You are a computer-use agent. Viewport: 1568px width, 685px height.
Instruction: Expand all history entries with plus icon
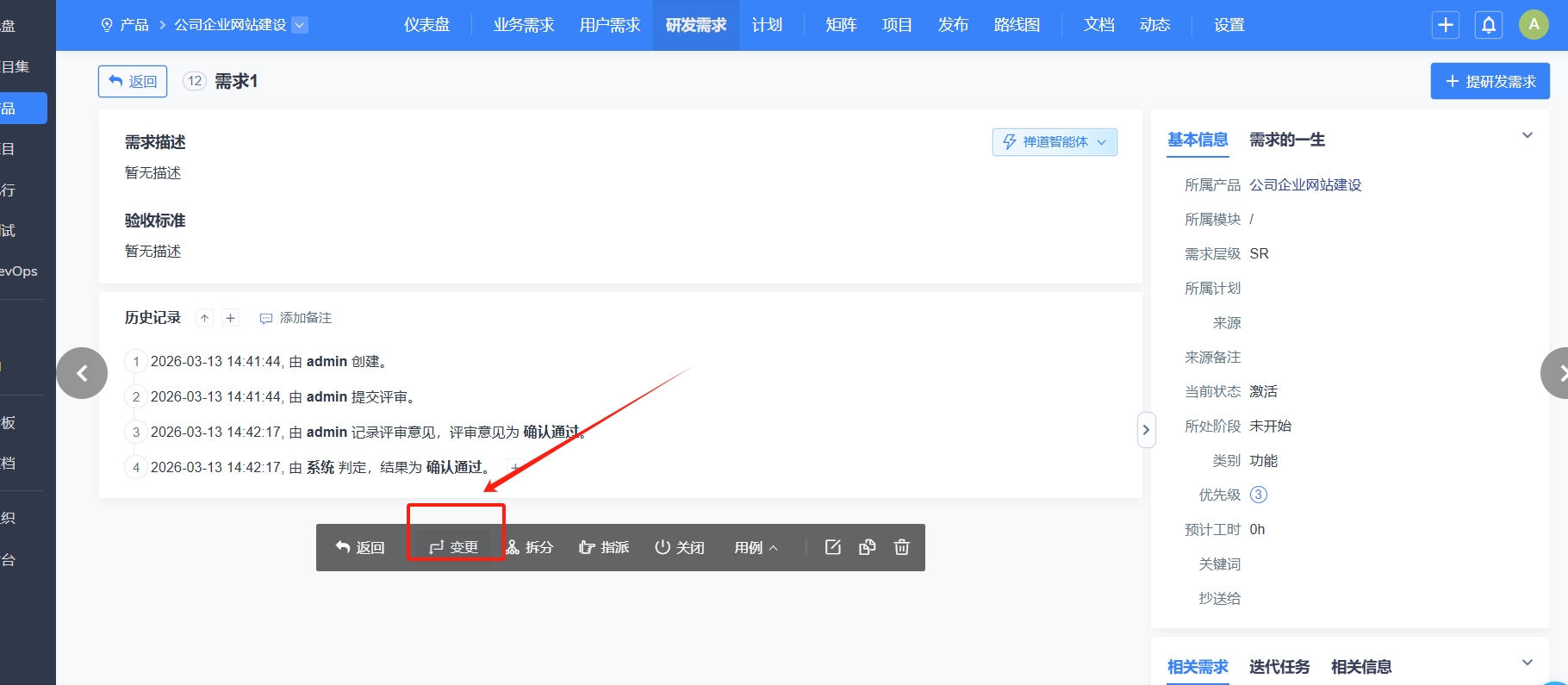pos(230,318)
